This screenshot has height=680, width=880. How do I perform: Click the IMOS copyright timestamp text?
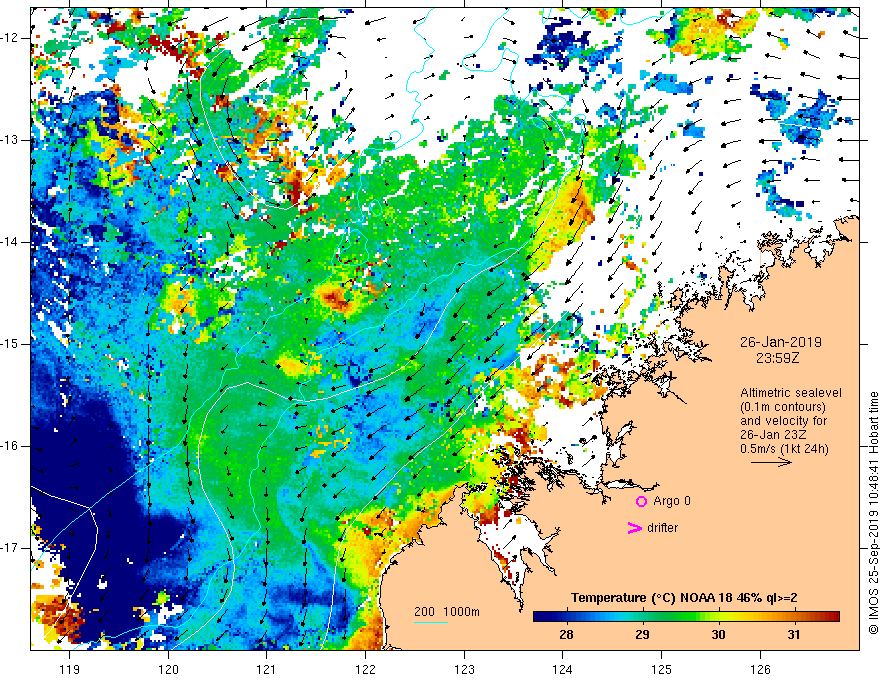[873, 513]
